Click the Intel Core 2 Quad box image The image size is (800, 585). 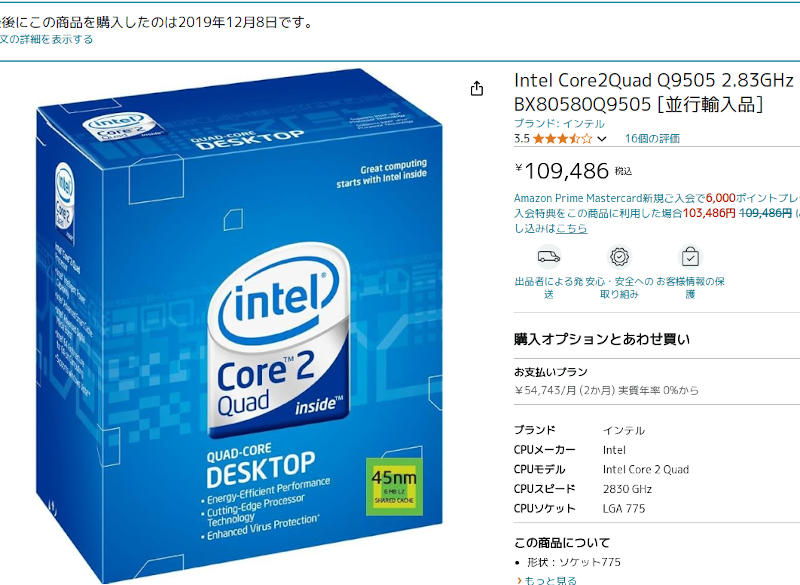239,326
